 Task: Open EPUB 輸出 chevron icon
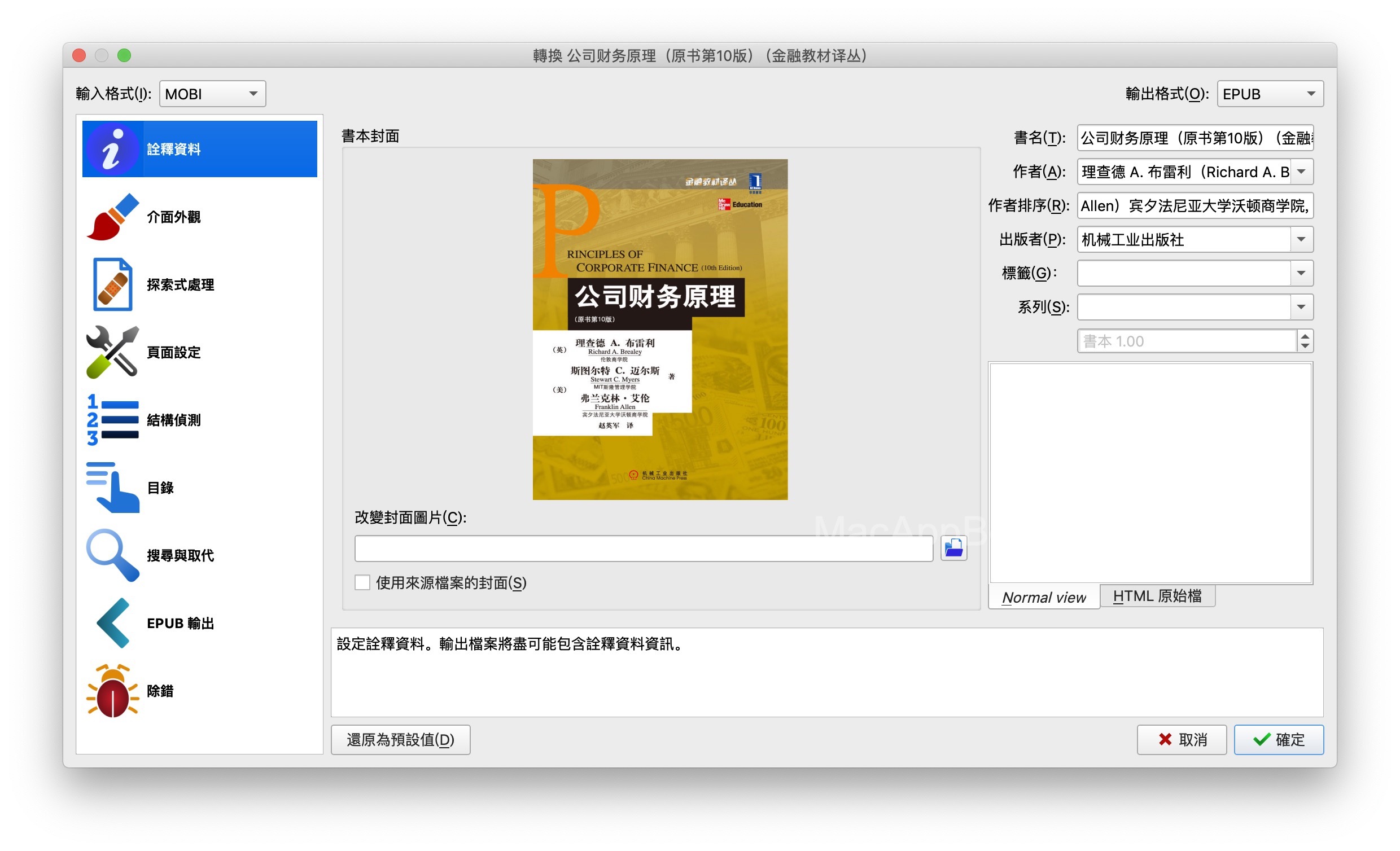(112, 622)
